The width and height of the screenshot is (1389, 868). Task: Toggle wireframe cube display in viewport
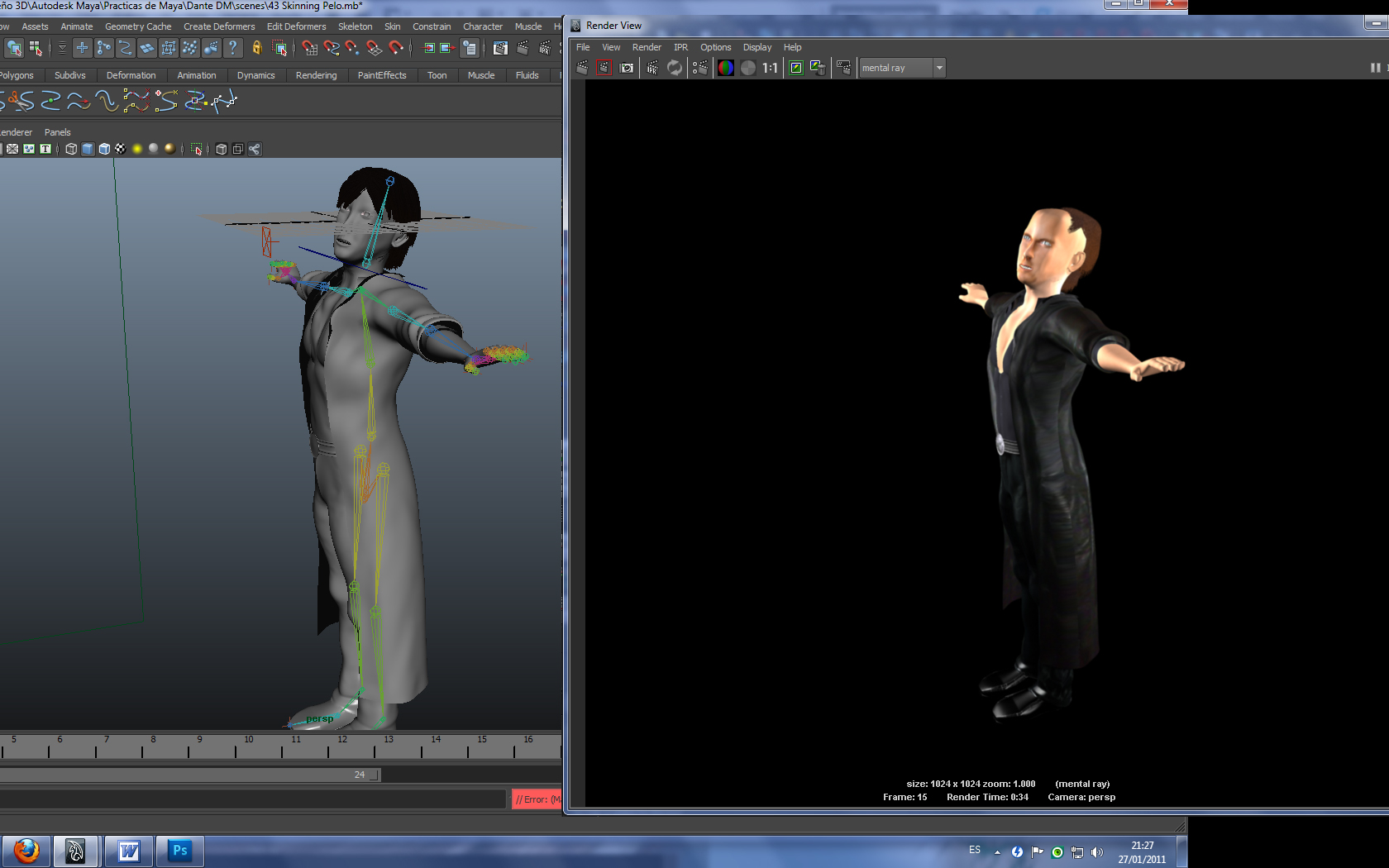(71, 149)
